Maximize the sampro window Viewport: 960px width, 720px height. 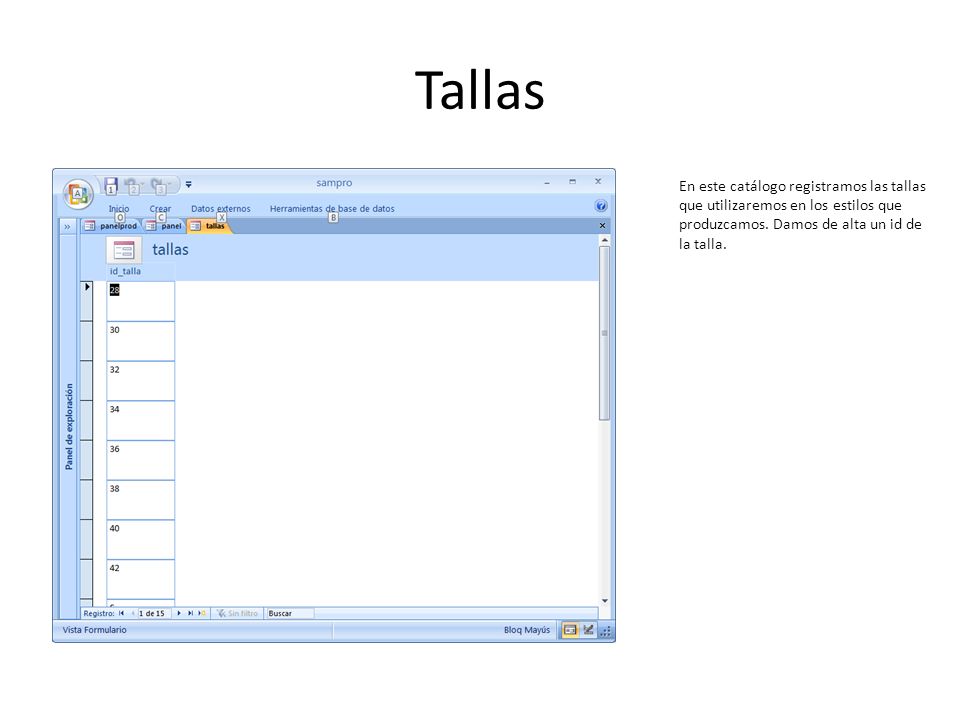pos(572,182)
